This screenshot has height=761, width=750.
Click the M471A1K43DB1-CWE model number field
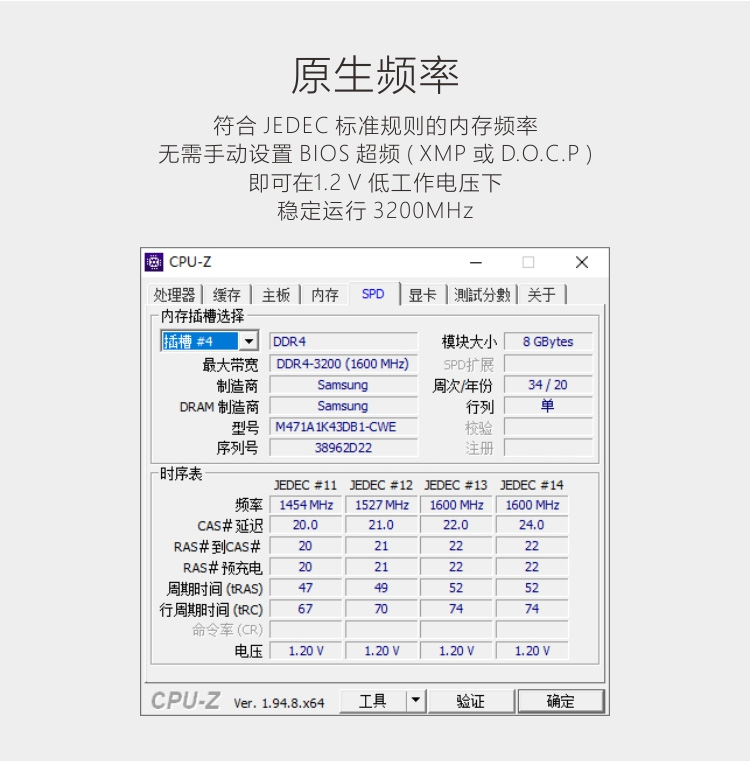(343, 427)
